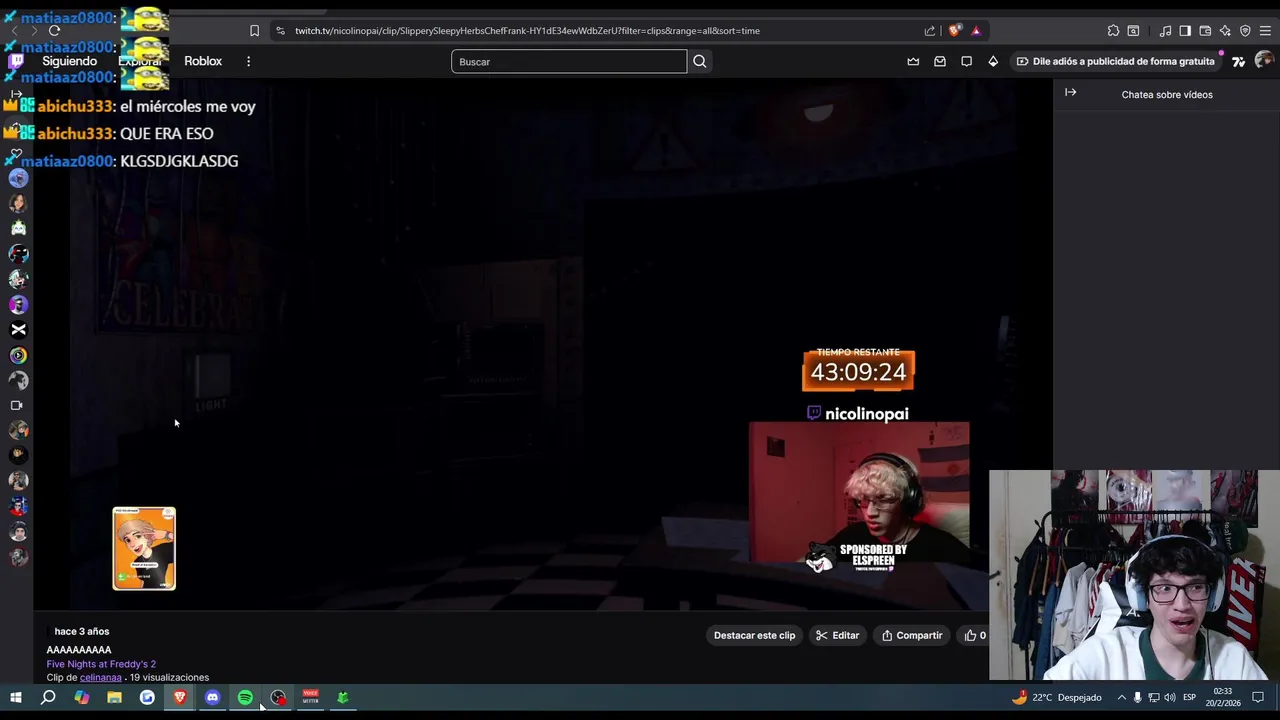This screenshot has height=720, width=1280.
Task: Focus the Buscar search field
Action: [569, 62]
